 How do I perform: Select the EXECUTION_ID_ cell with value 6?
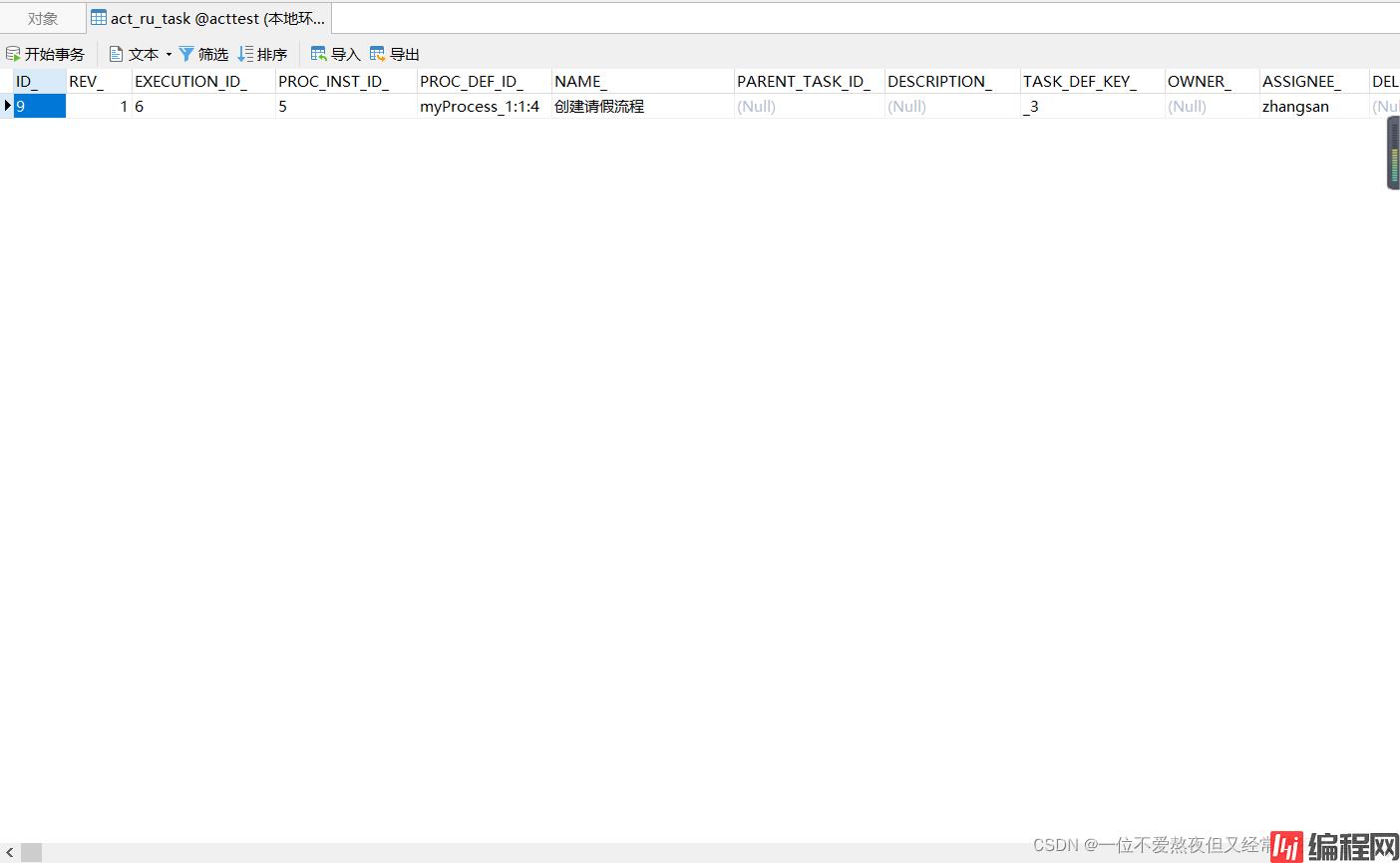coord(203,106)
